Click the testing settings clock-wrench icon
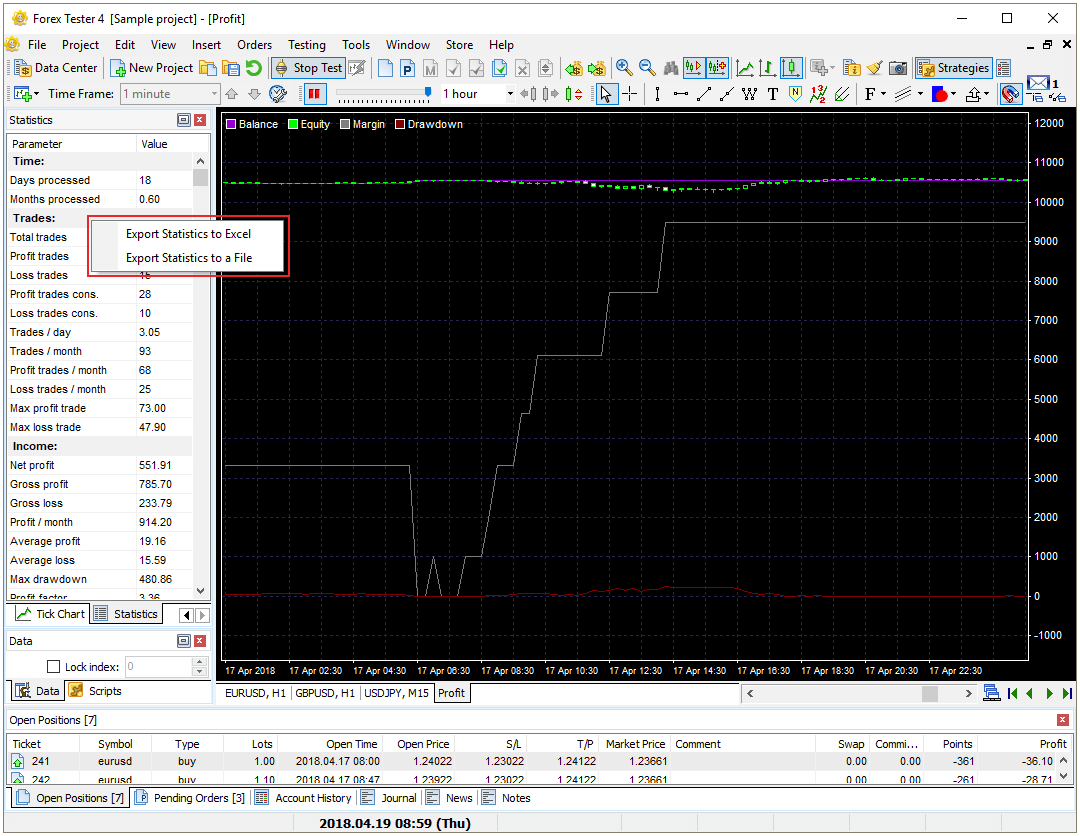 click(278, 94)
